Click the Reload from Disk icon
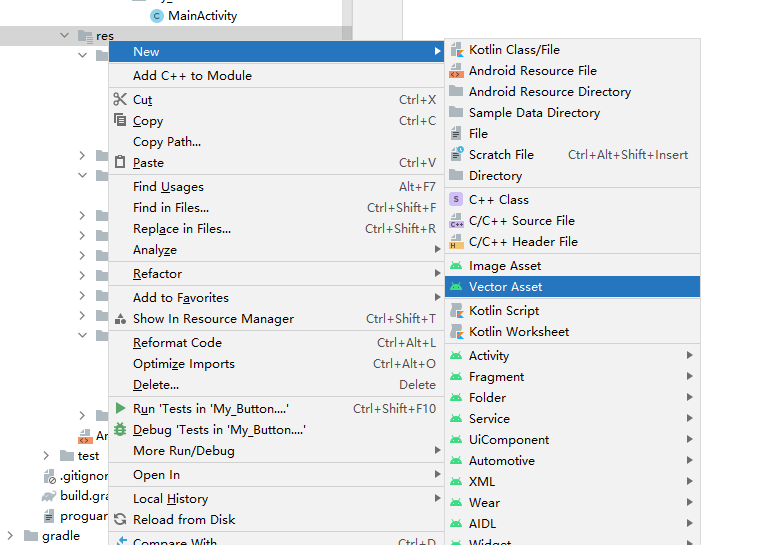 click(120, 519)
